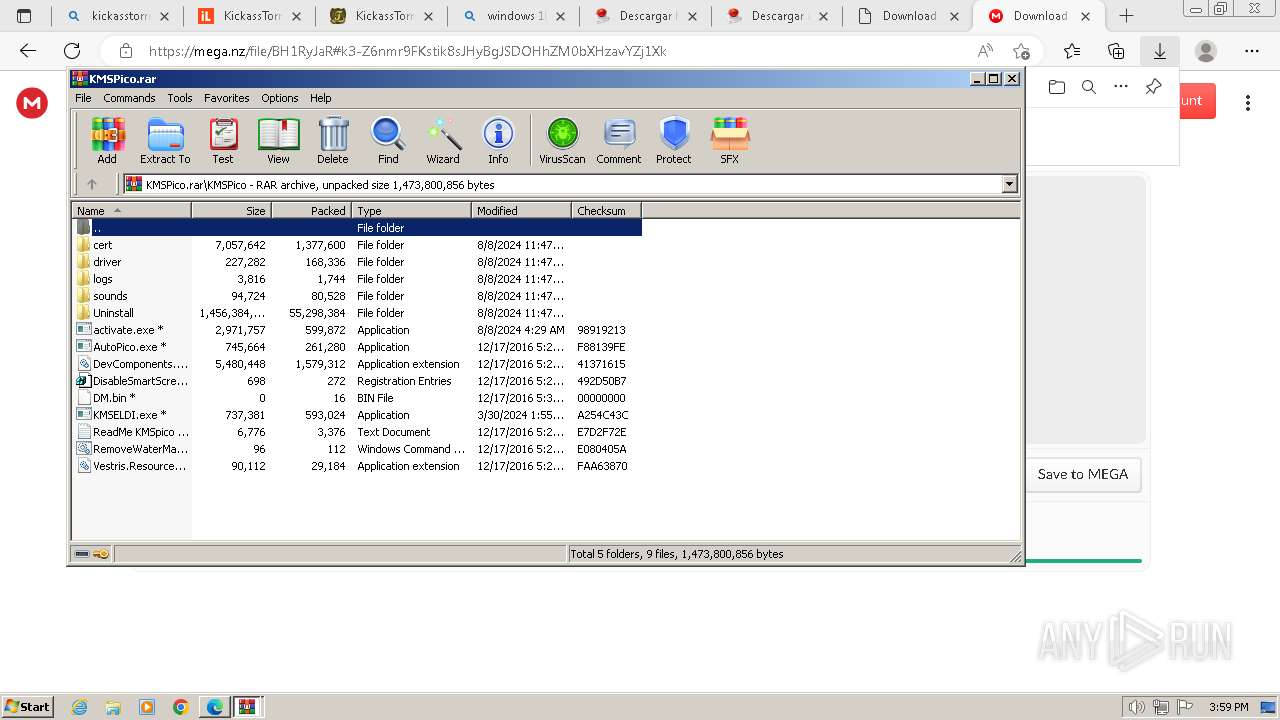The image size is (1280, 720).
Task: Click the View file icon
Action: point(278,140)
